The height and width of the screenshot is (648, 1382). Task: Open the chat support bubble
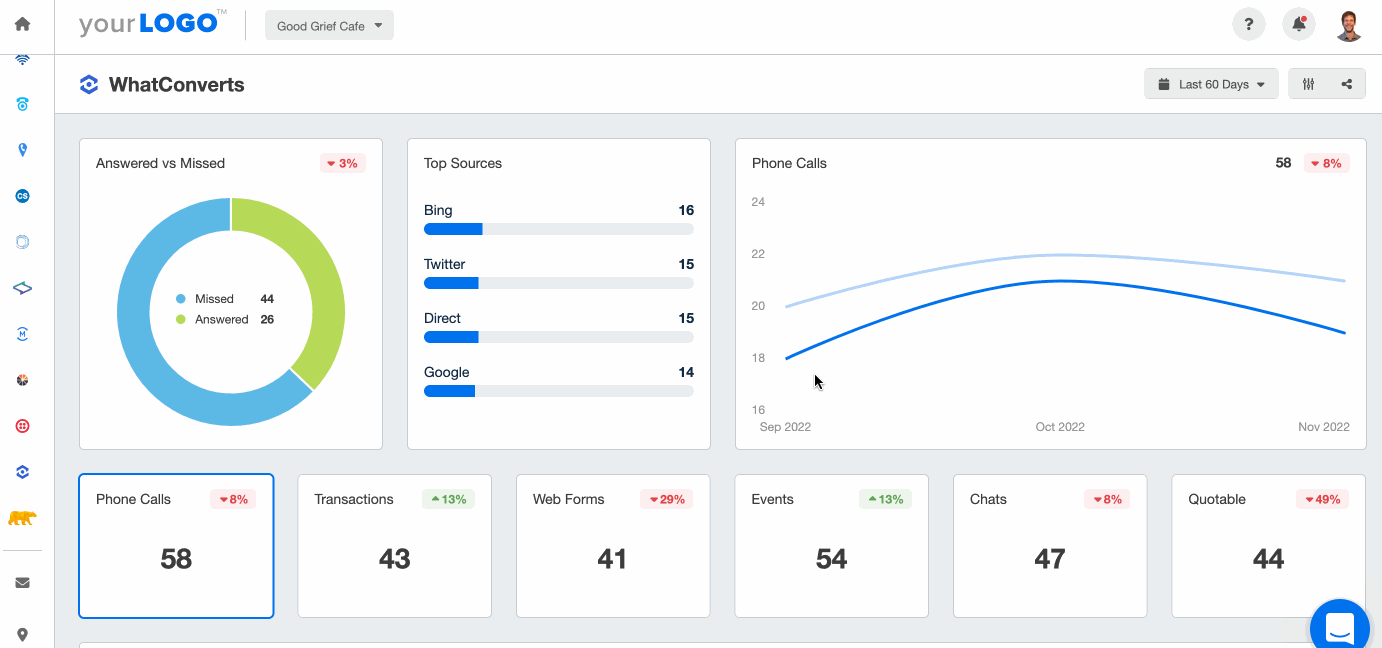coord(1339,627)
